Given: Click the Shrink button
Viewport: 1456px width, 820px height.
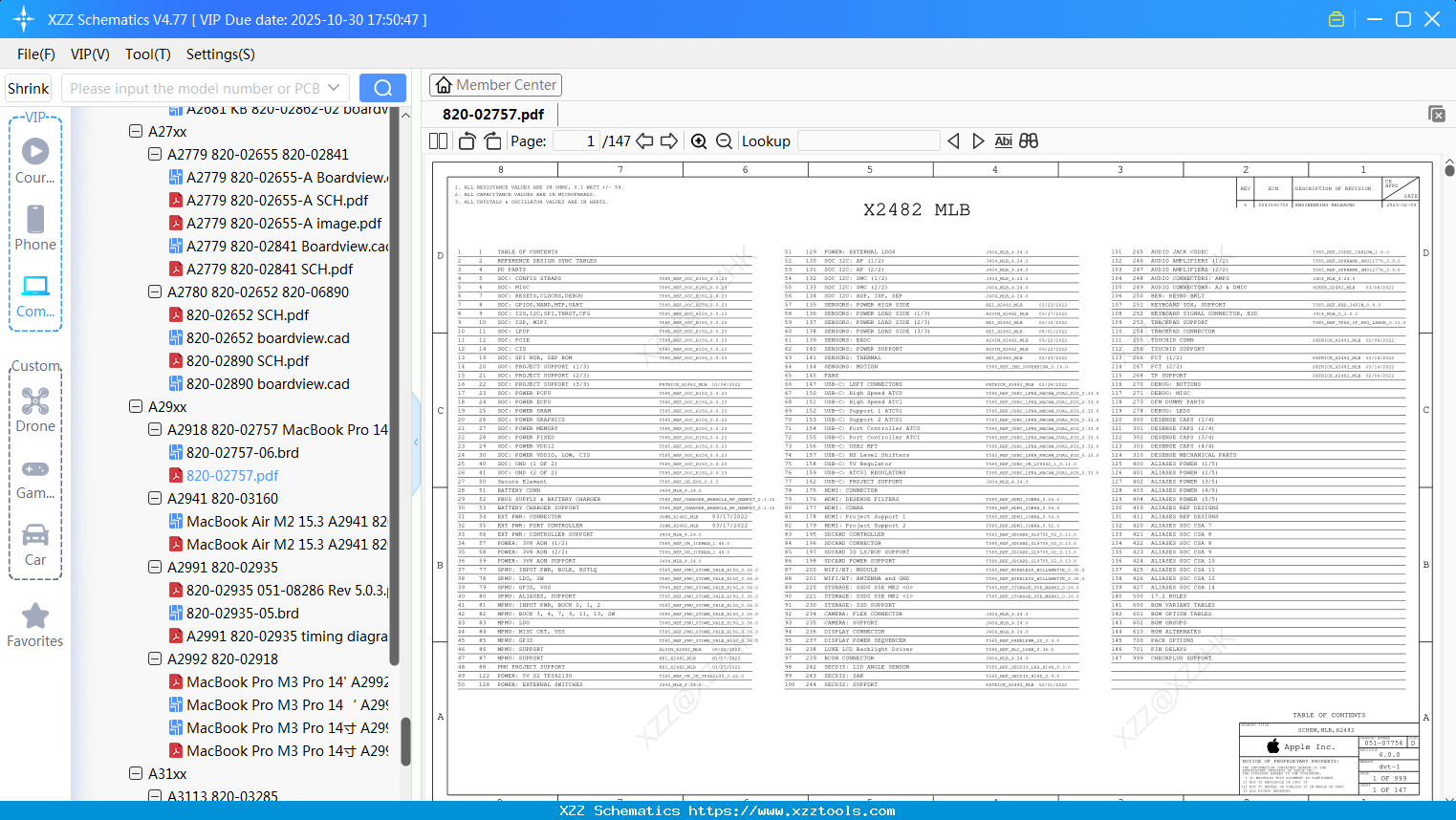Looking at the screenshot, I should (29, 88).
